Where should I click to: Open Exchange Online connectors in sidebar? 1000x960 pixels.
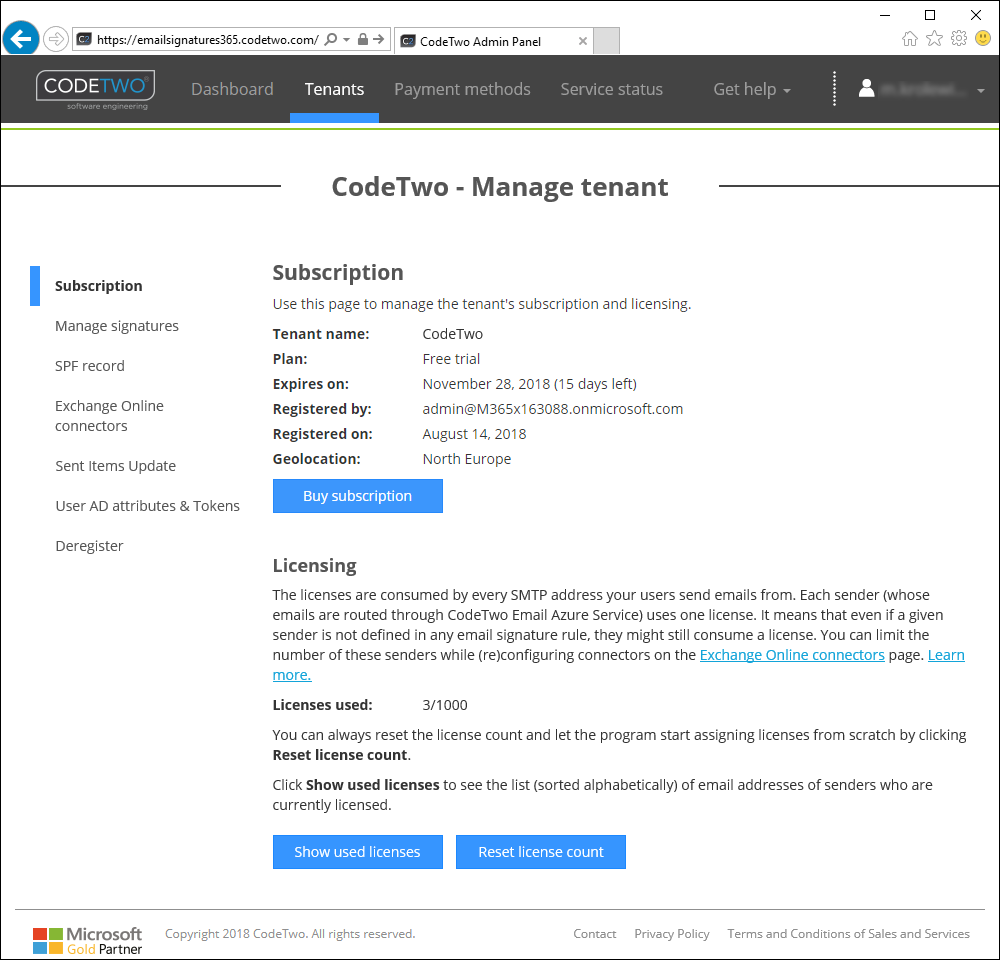[109, 416]
